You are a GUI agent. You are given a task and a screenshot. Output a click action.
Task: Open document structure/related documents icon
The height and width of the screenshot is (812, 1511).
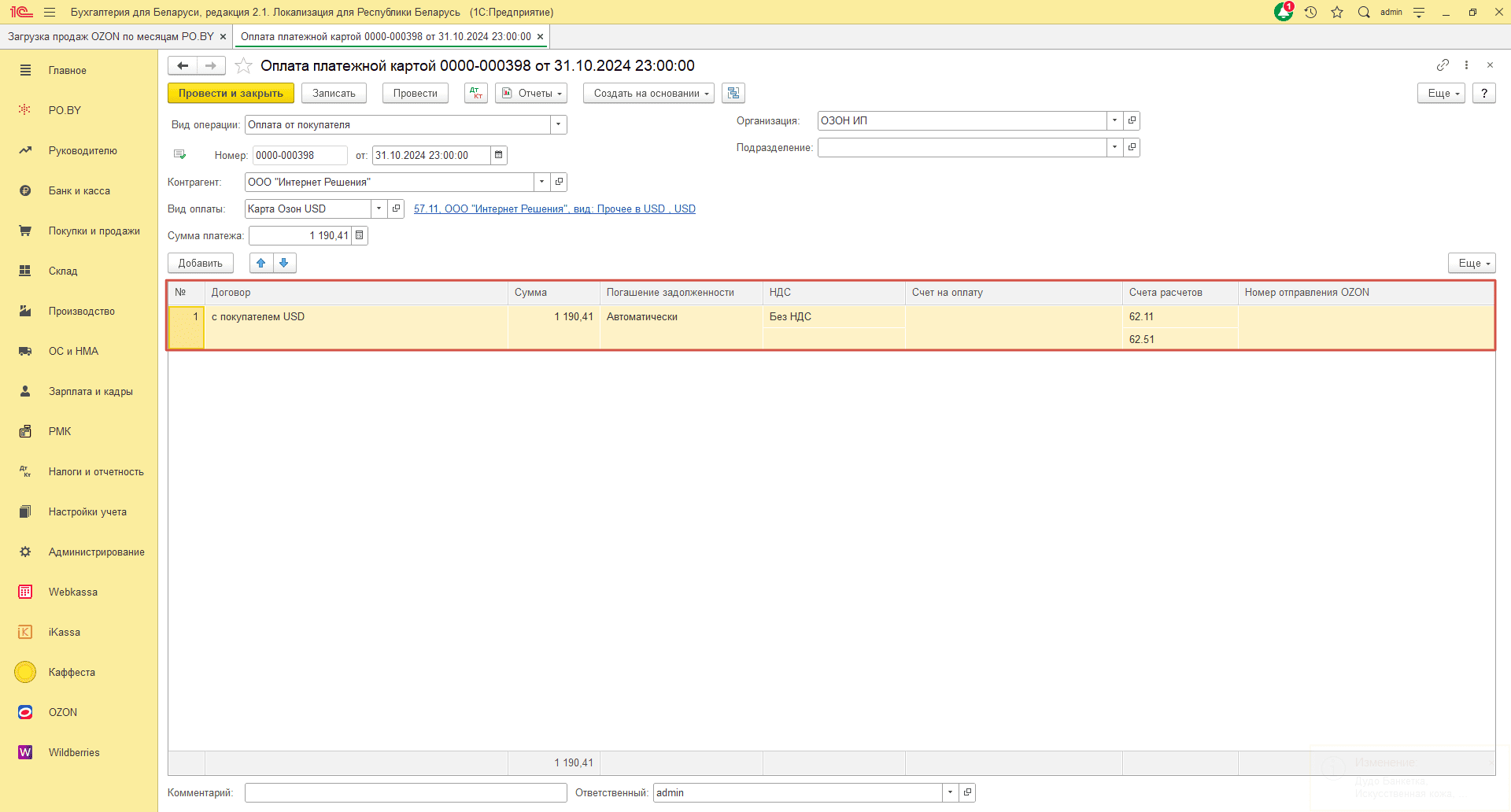tap(733, 93)
